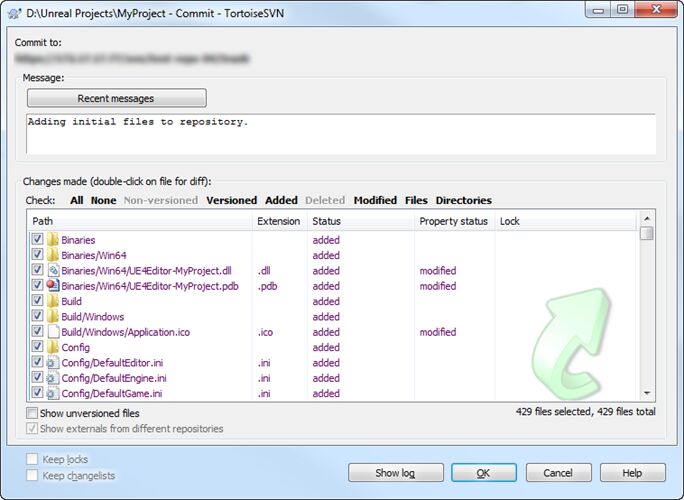Open the Recent messages list
This screenshot has height=500, width=684.
[116, 98]
